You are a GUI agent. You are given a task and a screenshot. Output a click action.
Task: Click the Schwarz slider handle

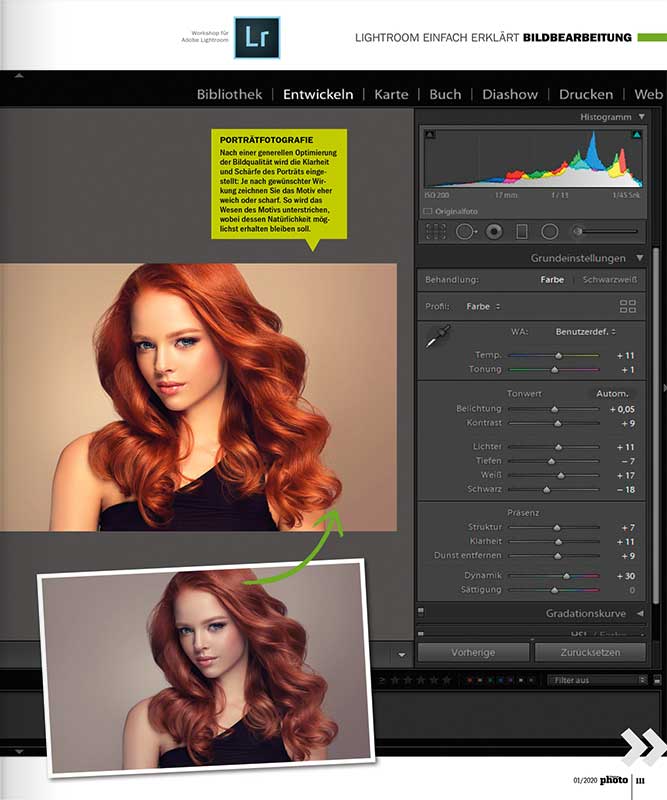point(547,490)
